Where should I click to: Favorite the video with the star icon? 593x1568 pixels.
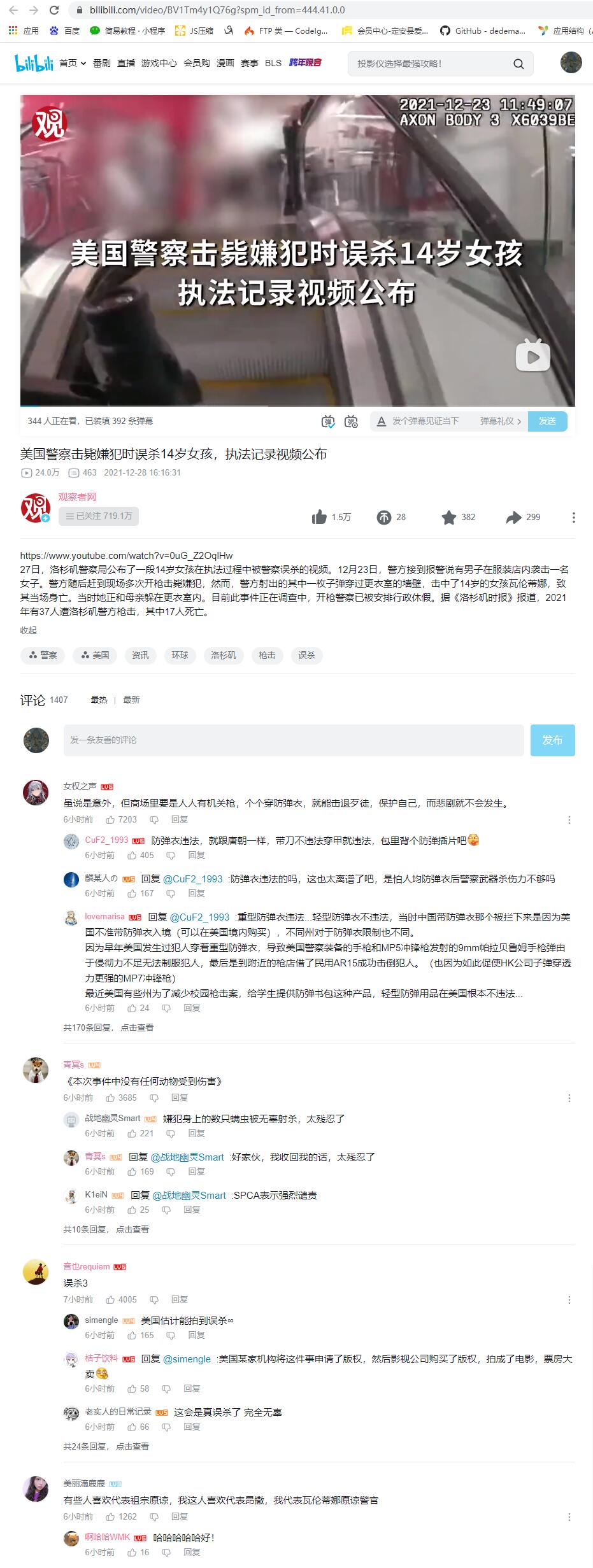tap(448, 517)
